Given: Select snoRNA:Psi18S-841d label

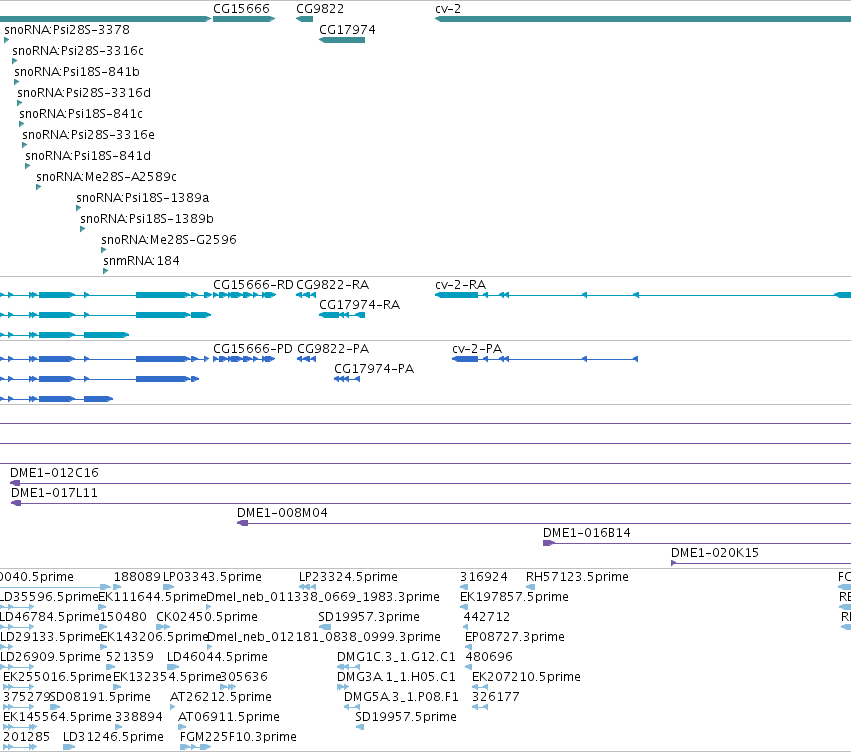Looking at the screenshot, I should point(88,156).
